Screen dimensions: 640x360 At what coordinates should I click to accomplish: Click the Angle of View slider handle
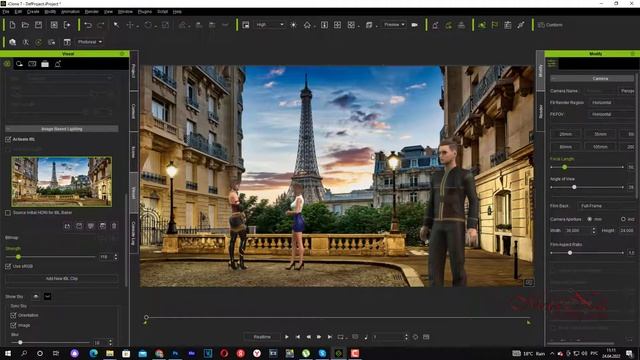click(x=574, y=187)
